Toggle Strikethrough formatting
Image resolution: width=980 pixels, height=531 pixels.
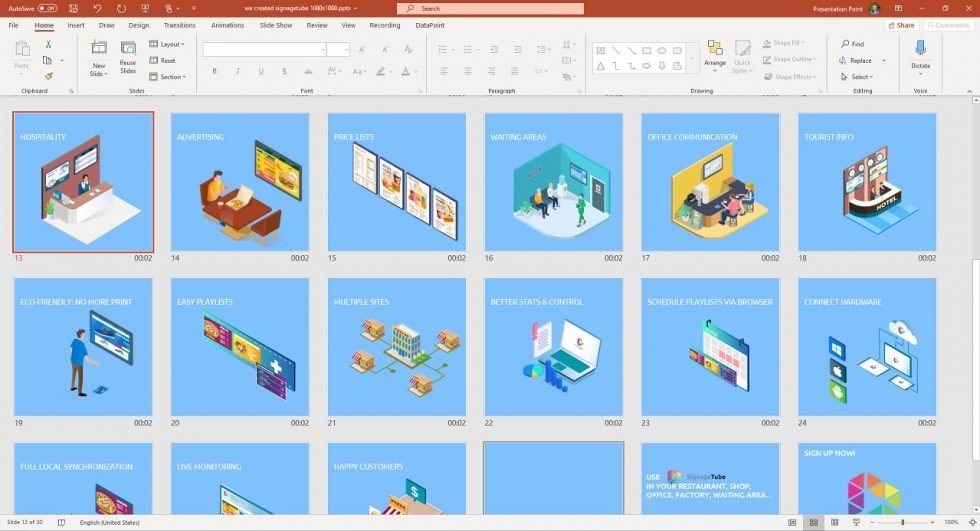point(308,71)
